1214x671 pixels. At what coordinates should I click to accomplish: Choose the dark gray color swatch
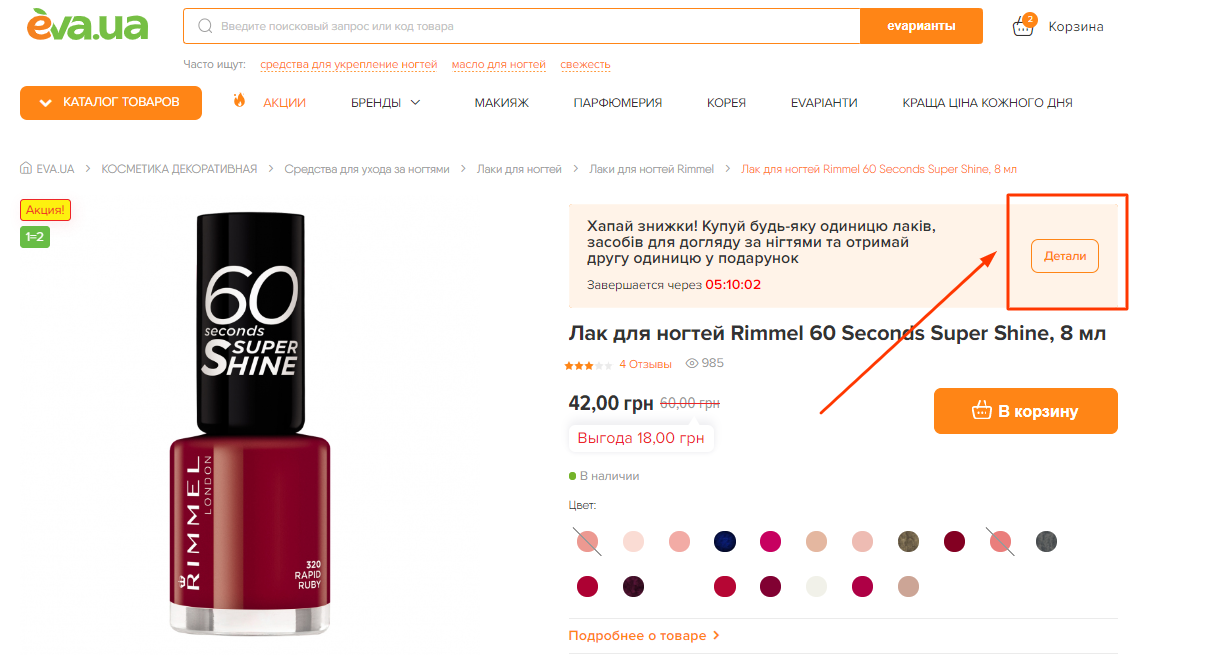[1046, 542]
